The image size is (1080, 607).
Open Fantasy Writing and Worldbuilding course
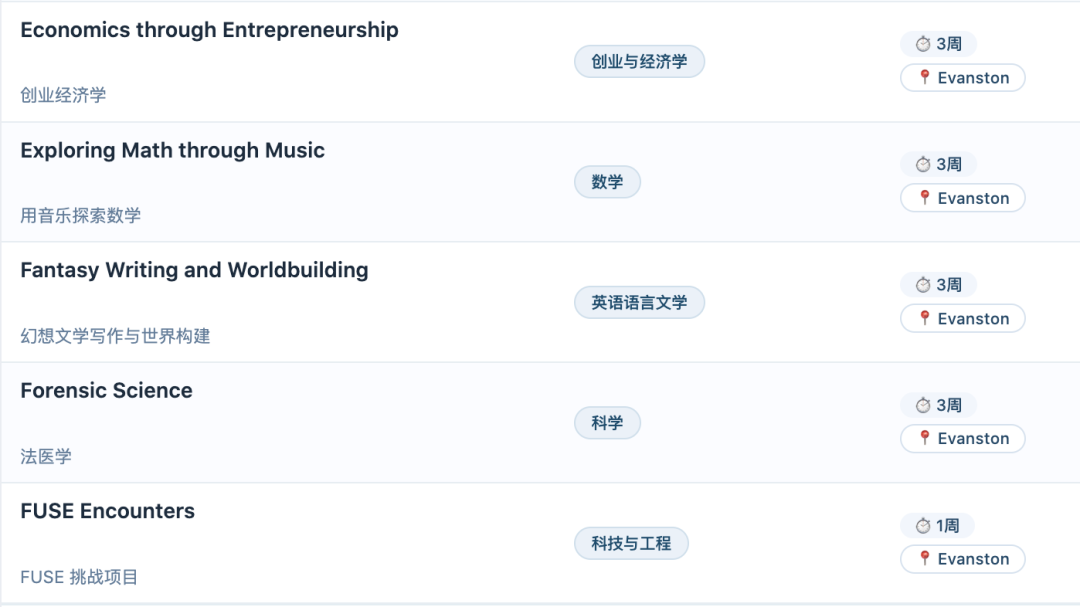click(x=194, y=270)
